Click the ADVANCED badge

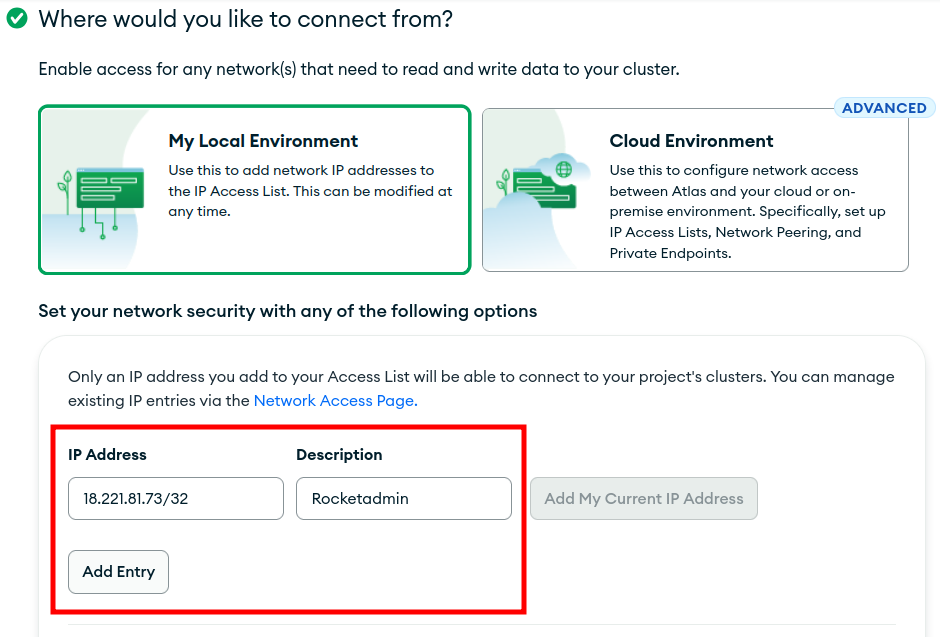pos(883,108)
